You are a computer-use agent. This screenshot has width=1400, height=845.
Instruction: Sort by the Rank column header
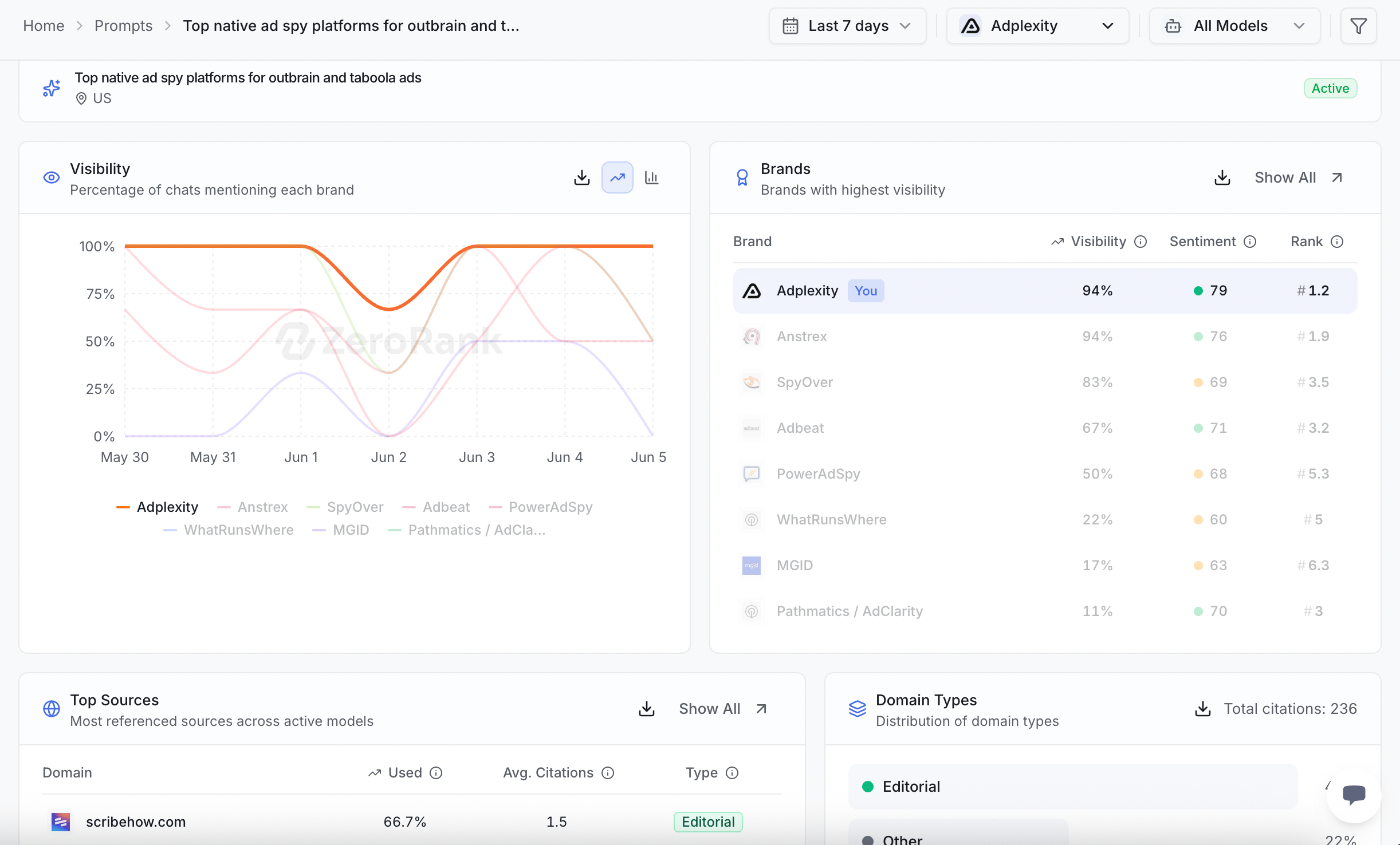[x=1307, y=242]
